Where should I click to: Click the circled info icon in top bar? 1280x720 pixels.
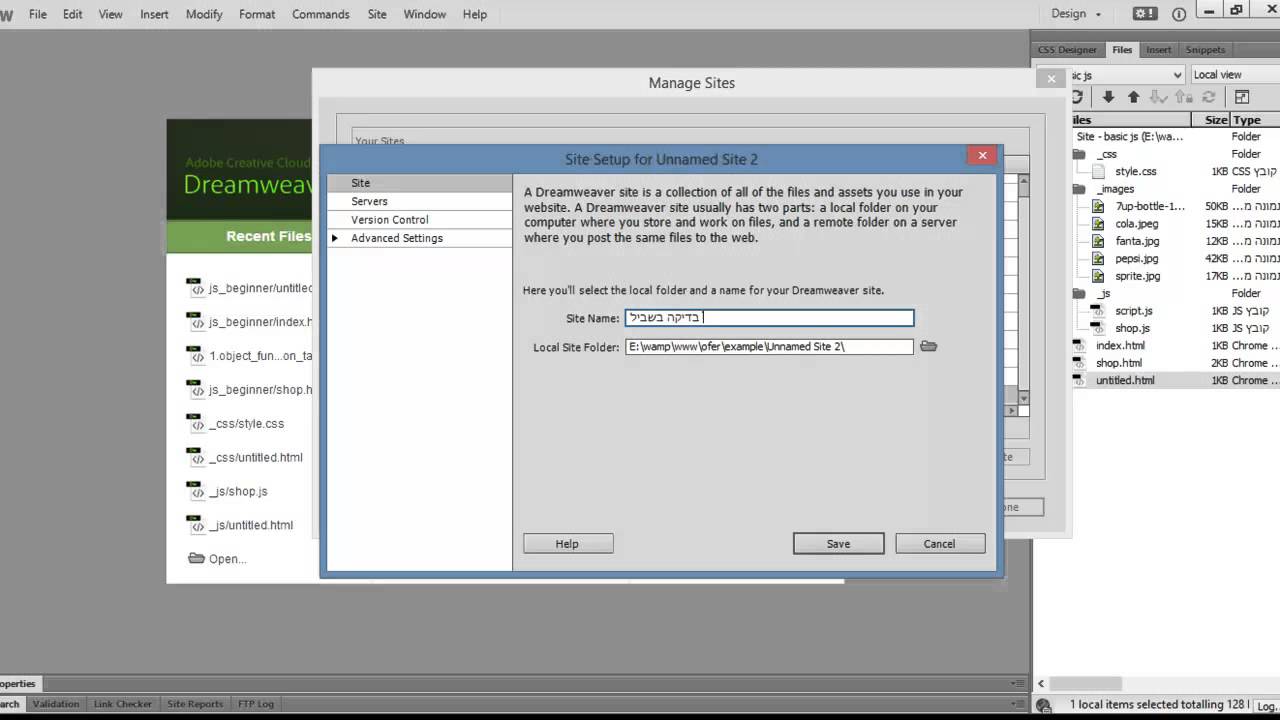point(1179,14)
